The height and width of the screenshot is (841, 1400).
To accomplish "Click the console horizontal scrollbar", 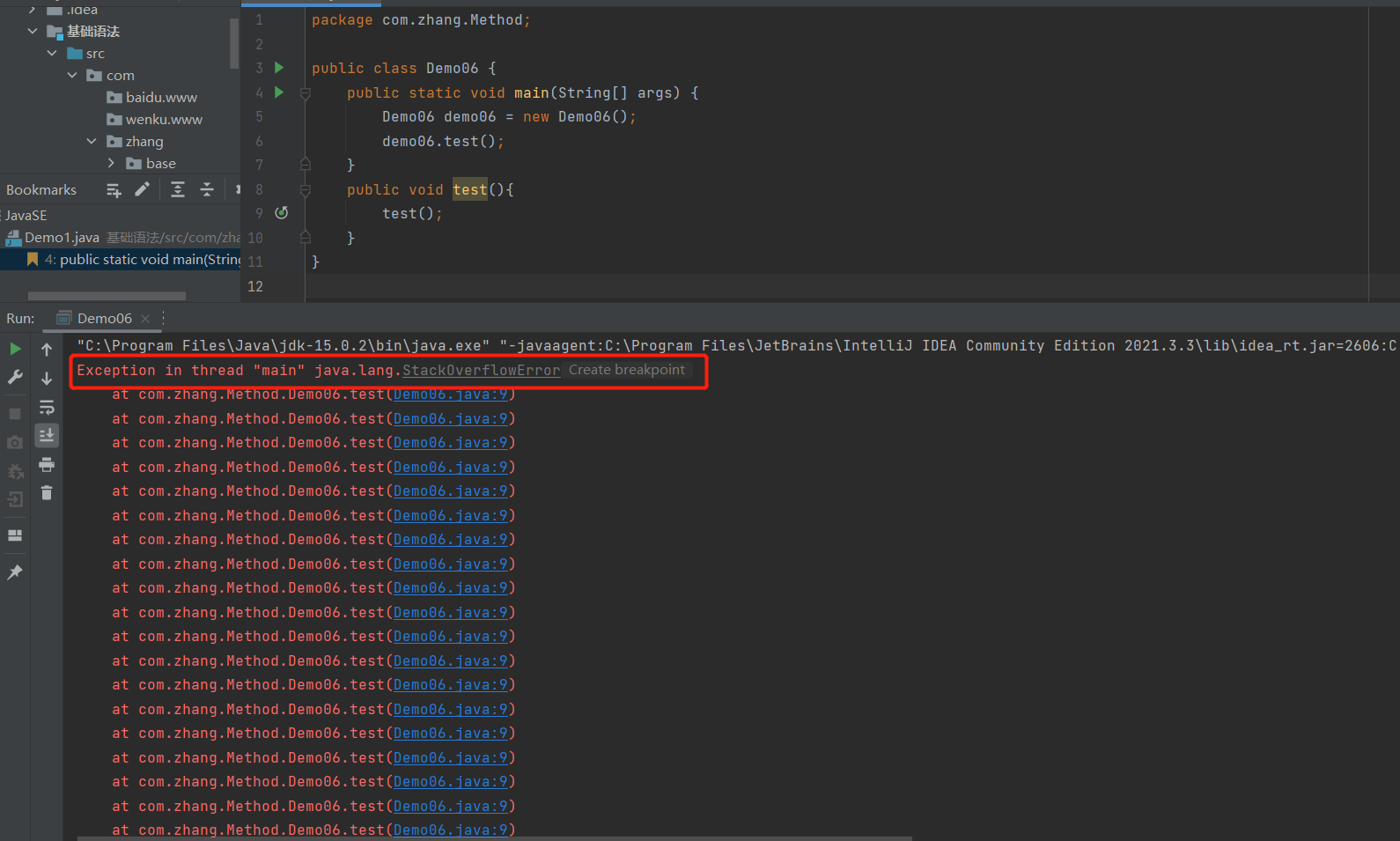I will click(x=495, y=837).
